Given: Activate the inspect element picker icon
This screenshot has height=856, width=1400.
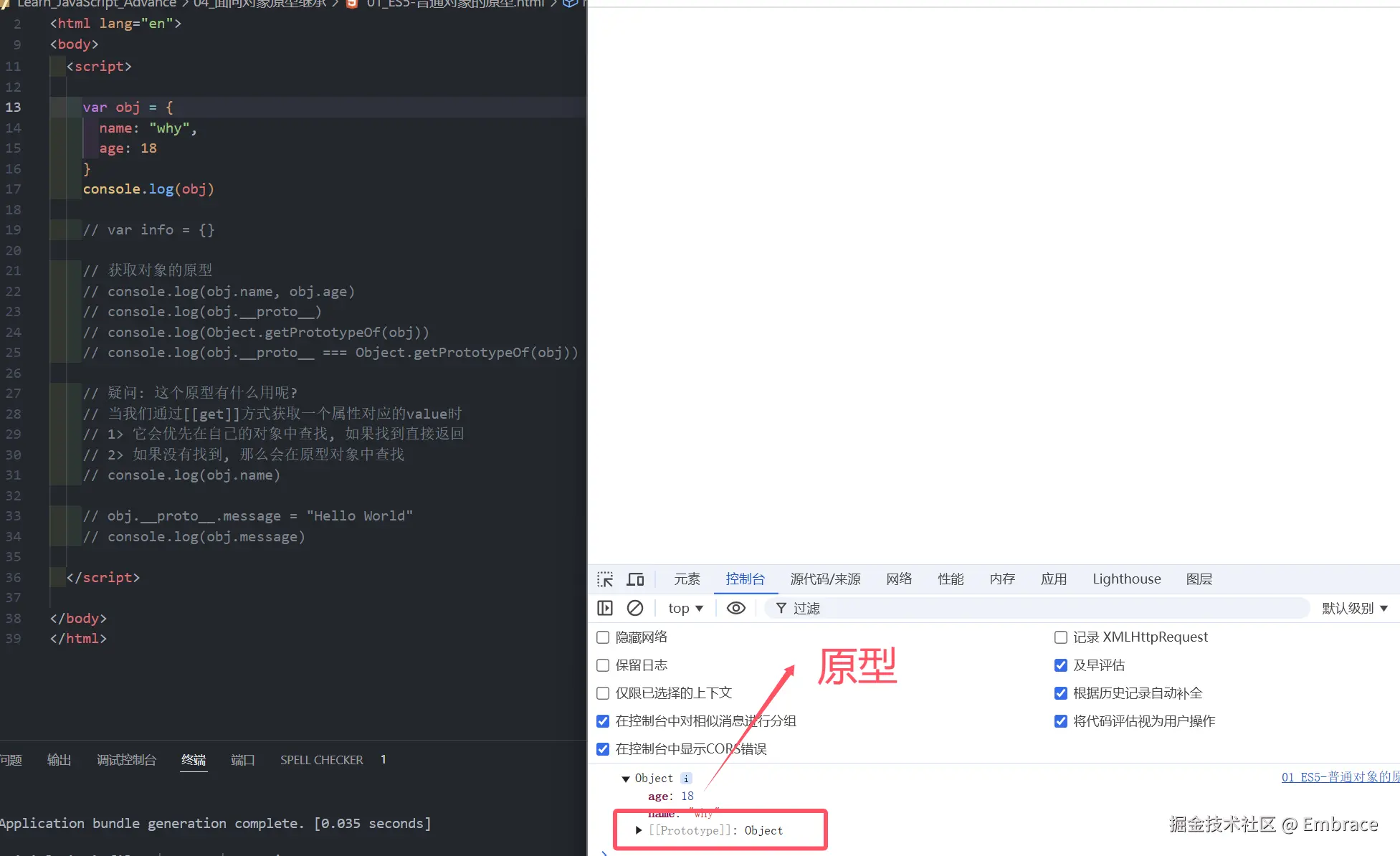Looking at the screenshot, I should (x=605, y=579).
